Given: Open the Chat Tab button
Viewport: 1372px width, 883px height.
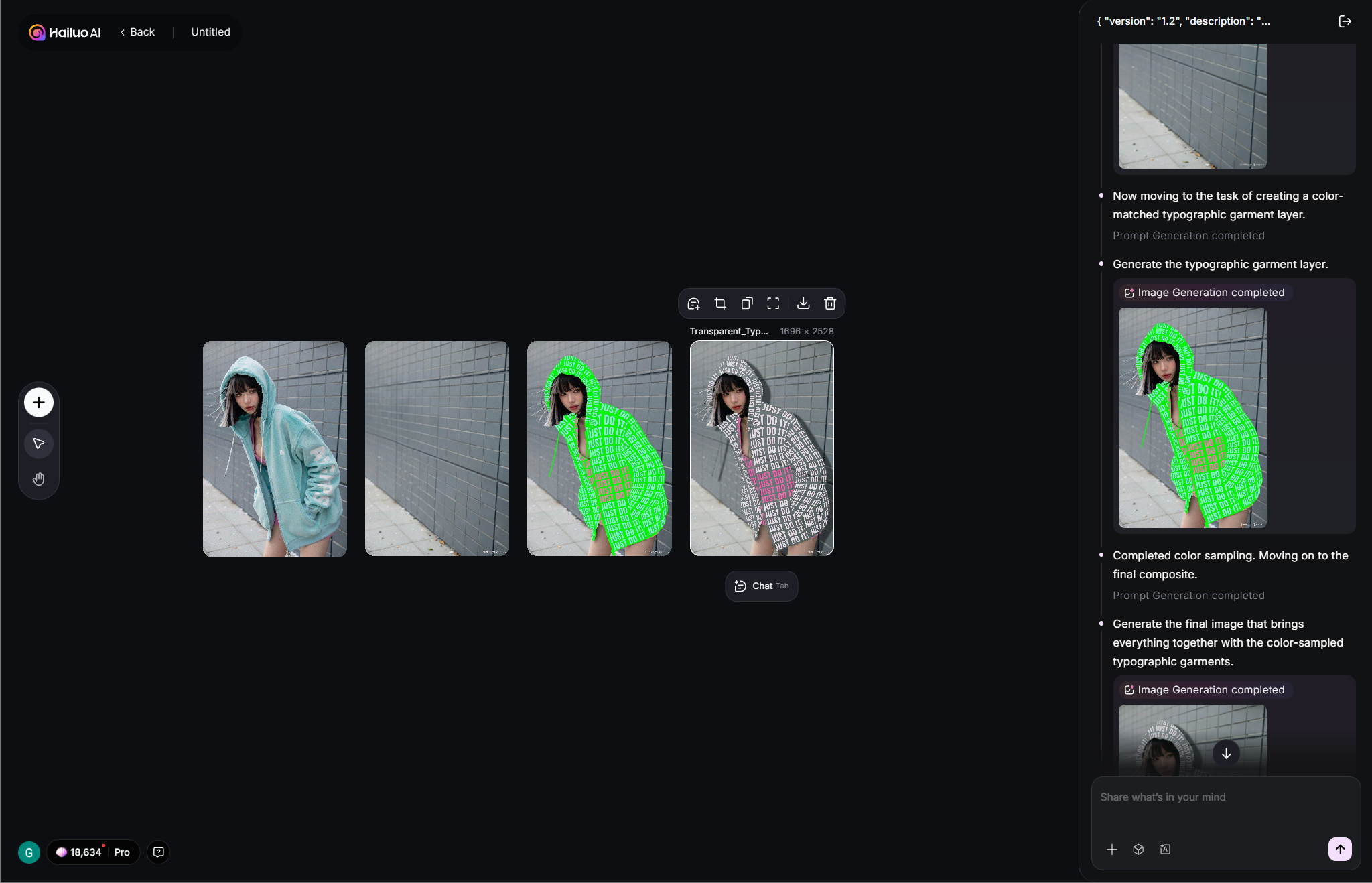Looking at the screenshot, I should coord(762,586).
